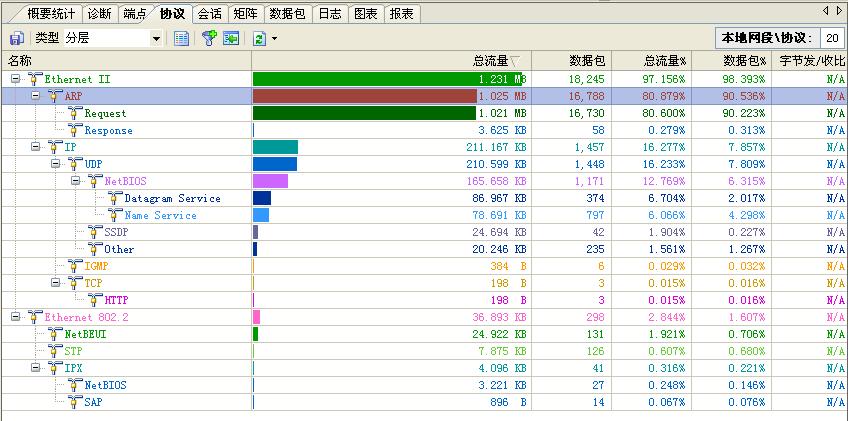The image size is (848, 421).
Task: Click the Name Service protocol icon
Action: pos(115,215)
